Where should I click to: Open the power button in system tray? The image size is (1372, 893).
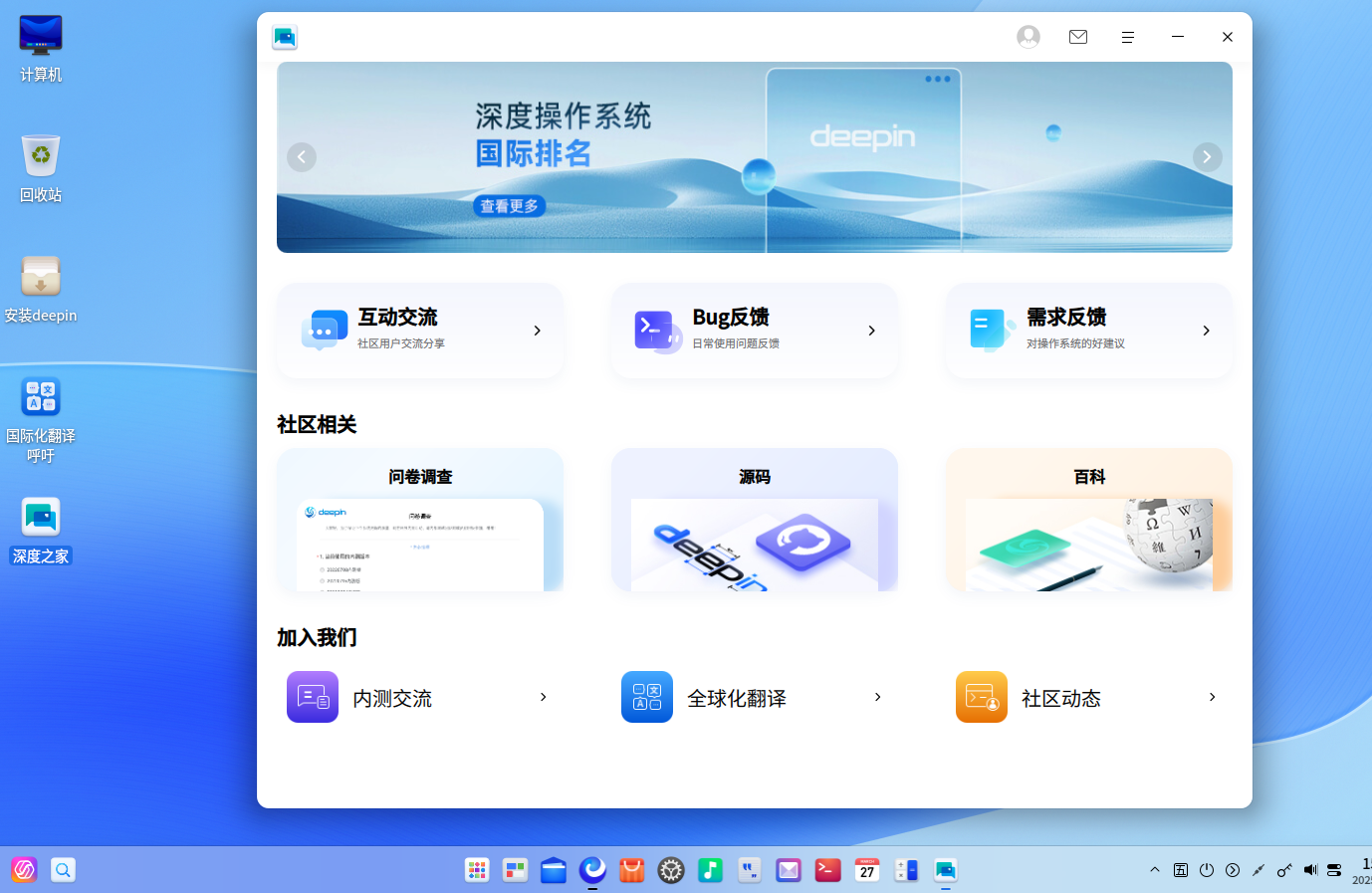tap(1207, 870)
